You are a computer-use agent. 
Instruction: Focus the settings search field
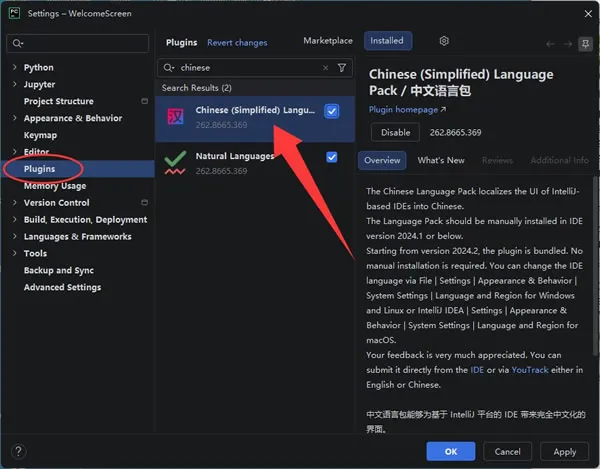point(78,43)
